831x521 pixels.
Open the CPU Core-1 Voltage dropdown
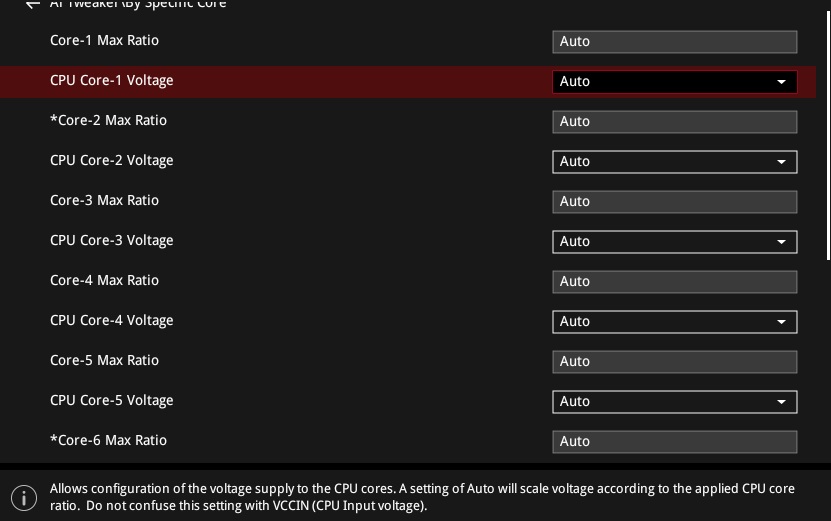[675, 82]
